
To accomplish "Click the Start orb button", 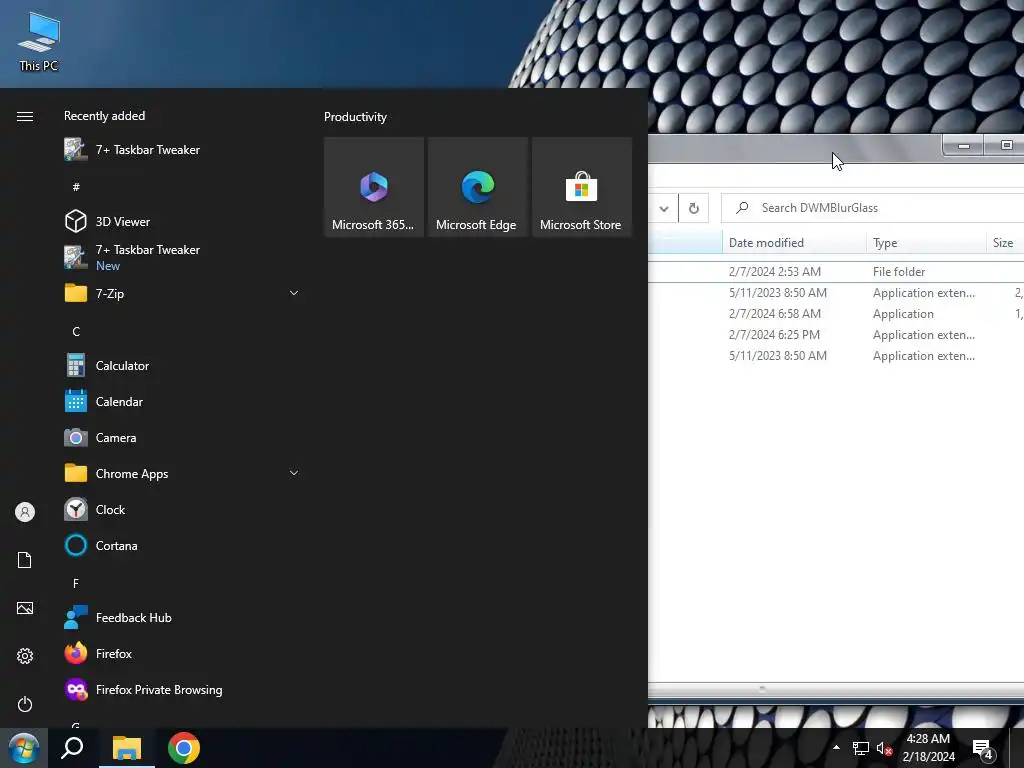I will coord(24,748).
